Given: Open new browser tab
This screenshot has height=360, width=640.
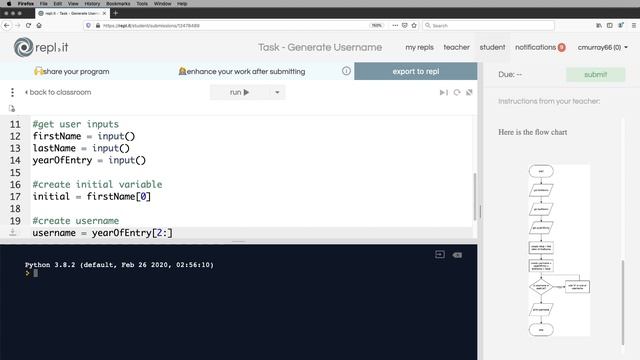Looking at the screenshot, I should (116, 13).
